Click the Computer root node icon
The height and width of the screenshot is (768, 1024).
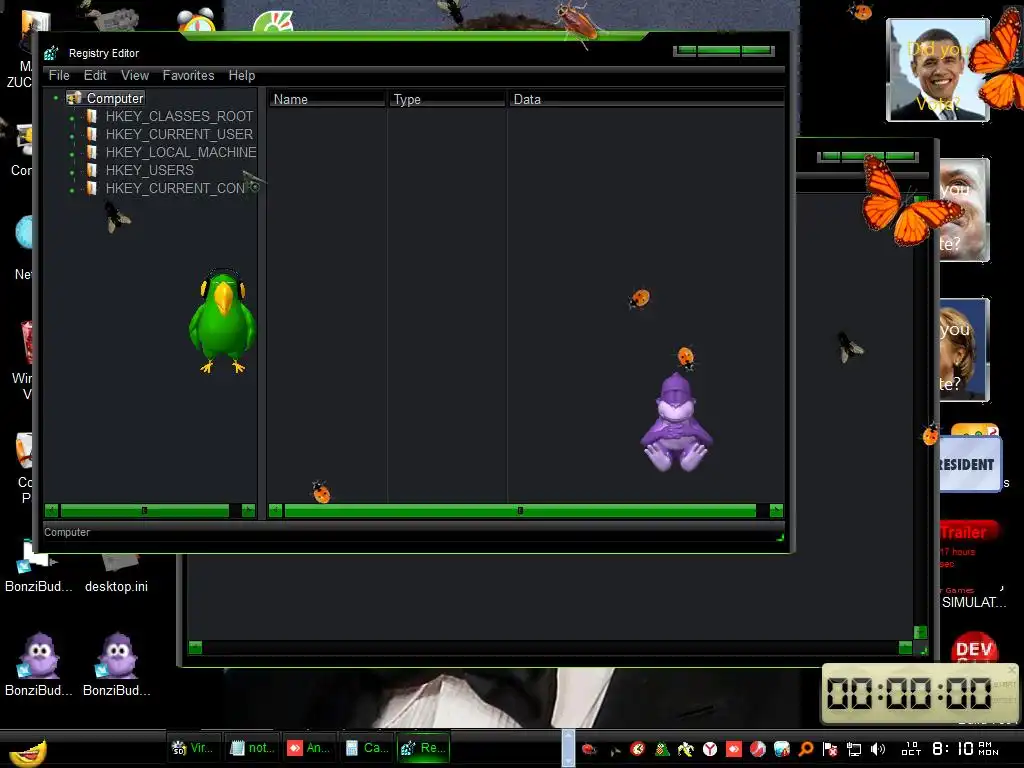pyautogui.click(x=74, y=98)
